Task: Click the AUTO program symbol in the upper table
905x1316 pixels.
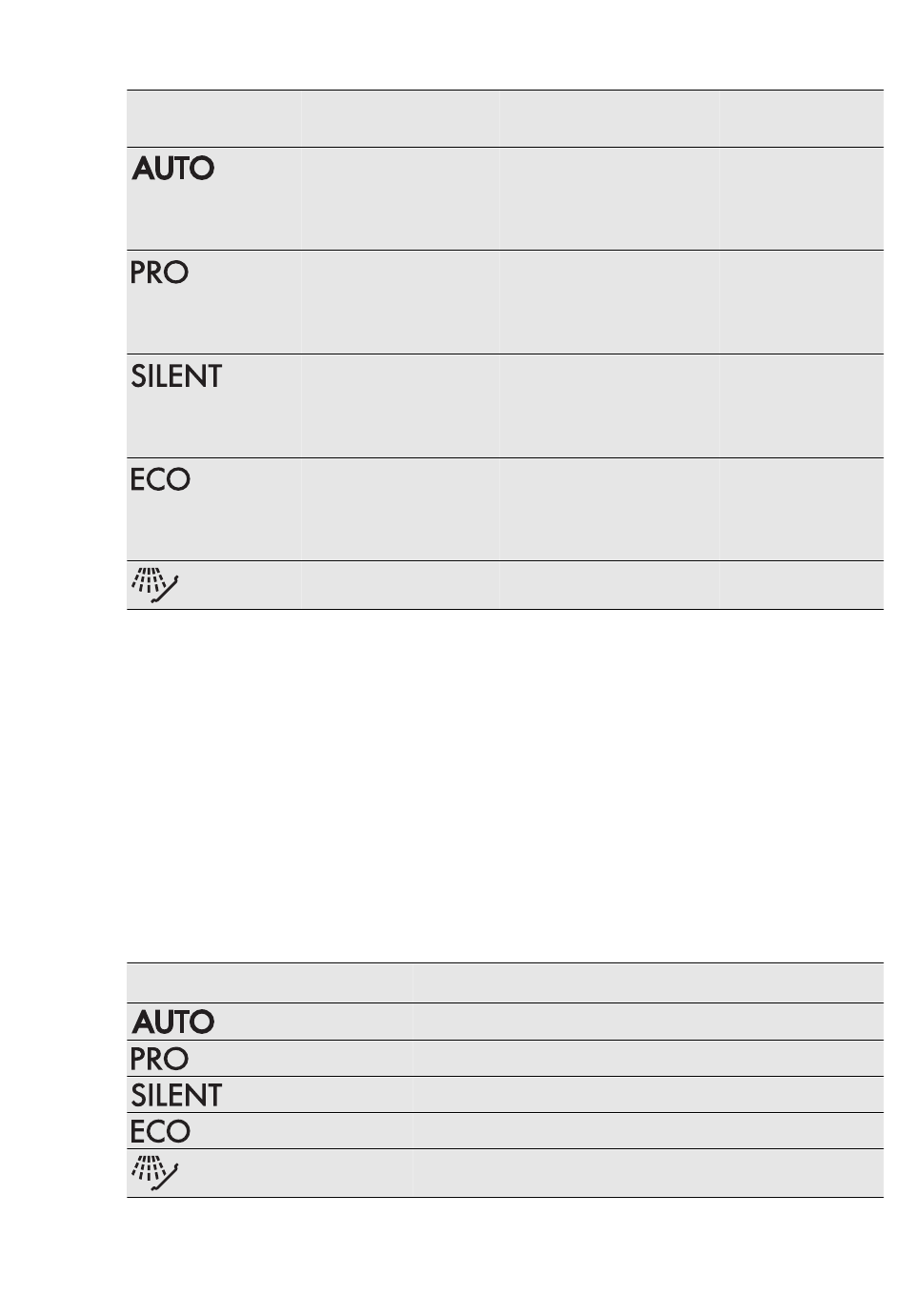Action: click(x=173, y=169)
